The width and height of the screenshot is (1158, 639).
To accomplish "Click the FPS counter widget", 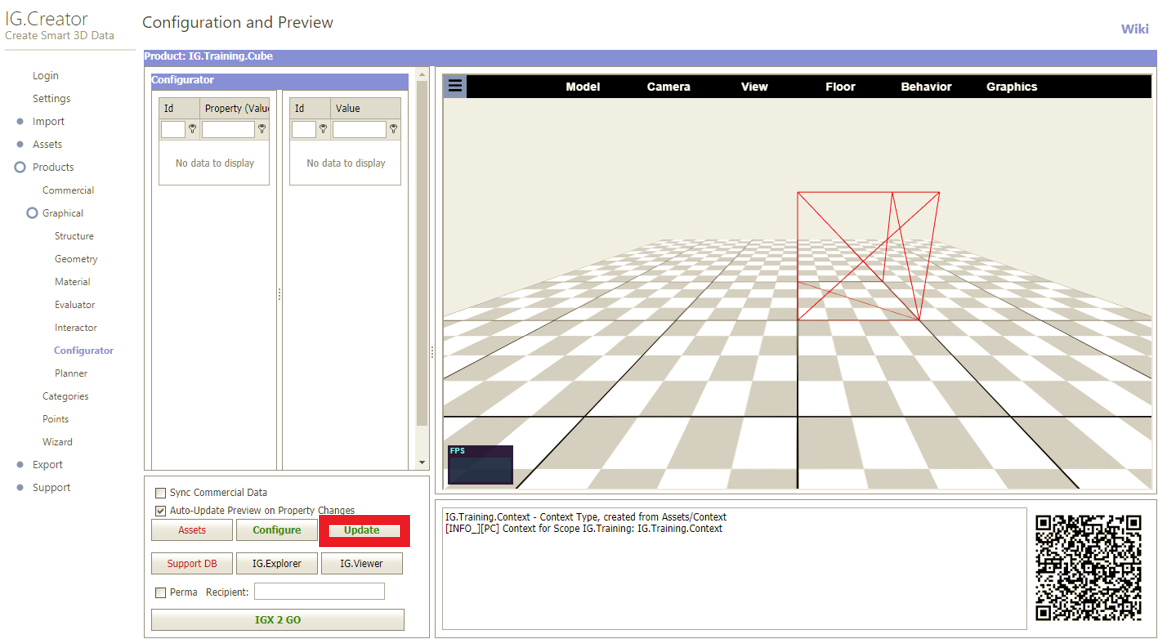I will (x=480, y=465).
